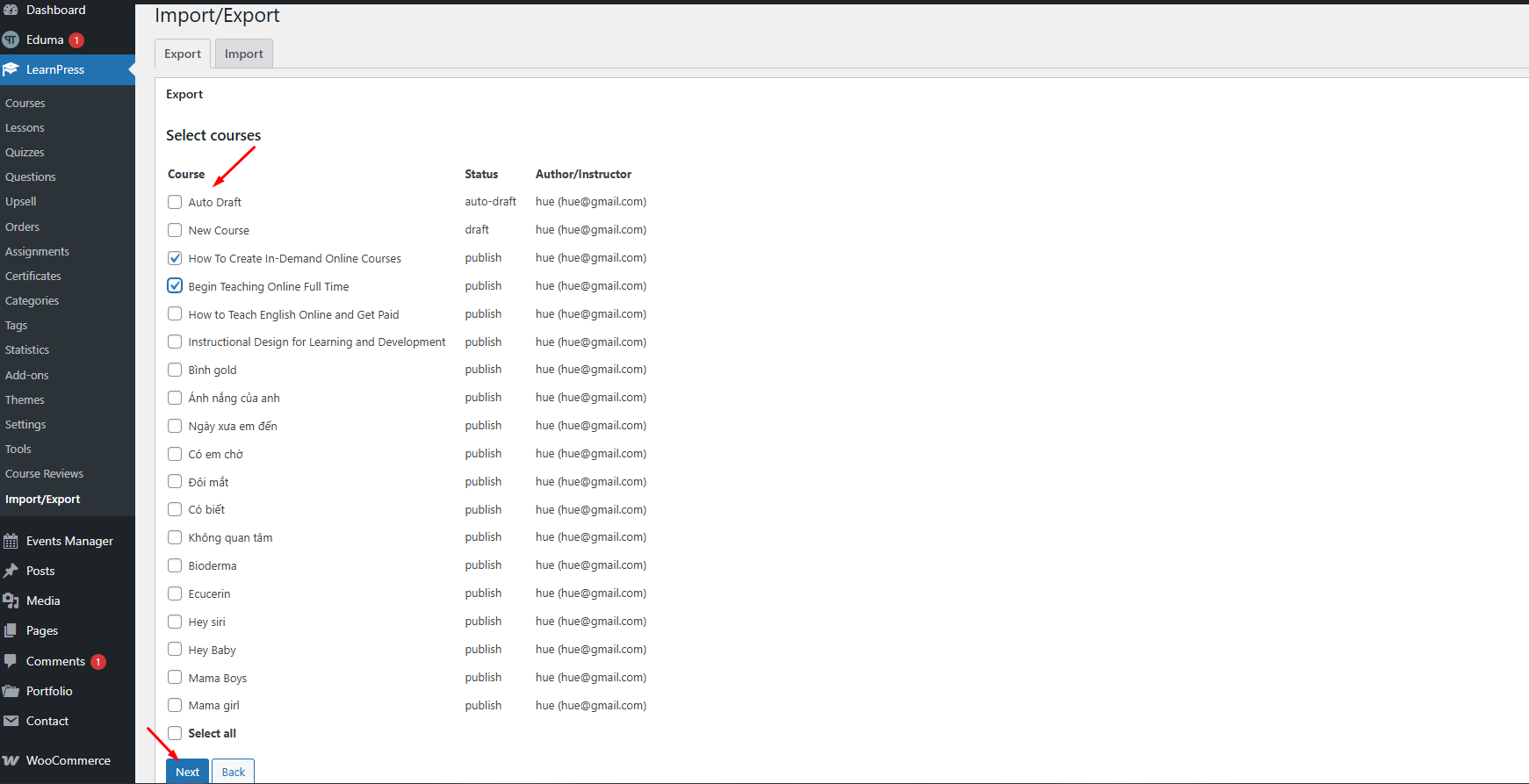Click the WooCommerce logo icon

pyautogui.click(x=11, y=760)
